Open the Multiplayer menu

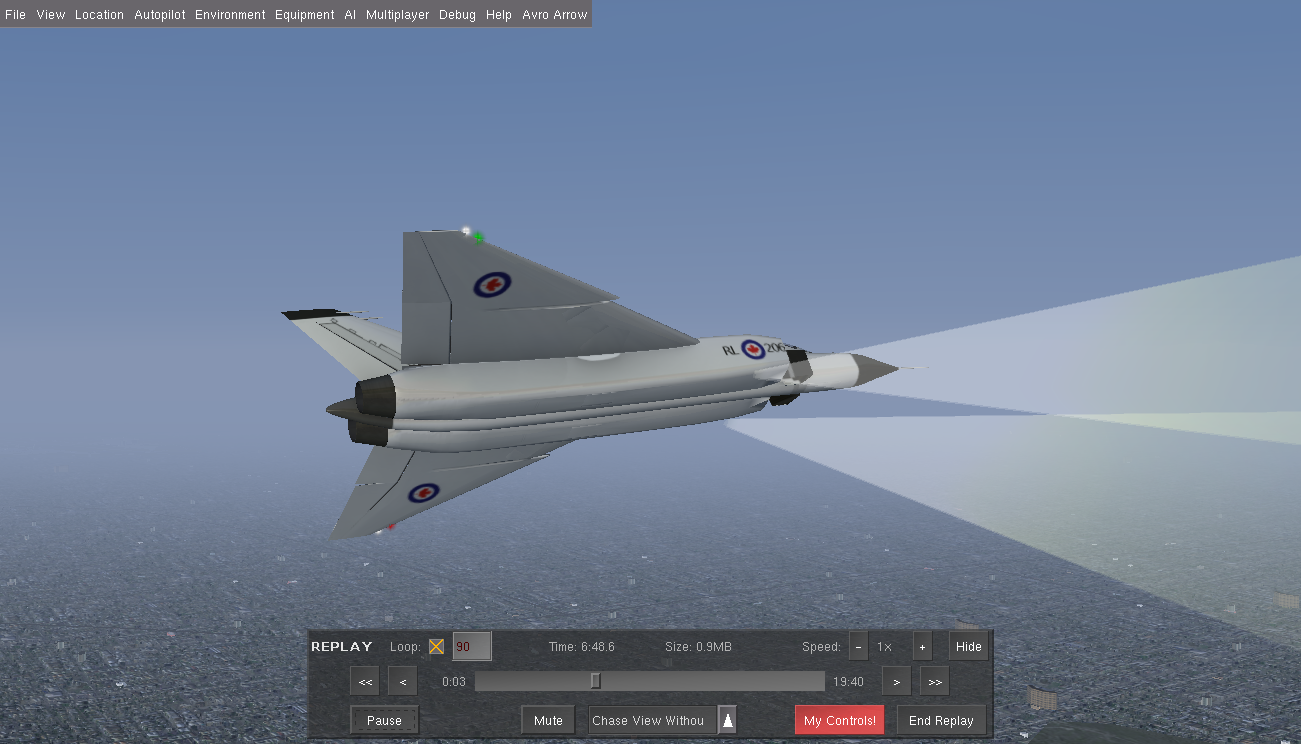tap(397, 15)
